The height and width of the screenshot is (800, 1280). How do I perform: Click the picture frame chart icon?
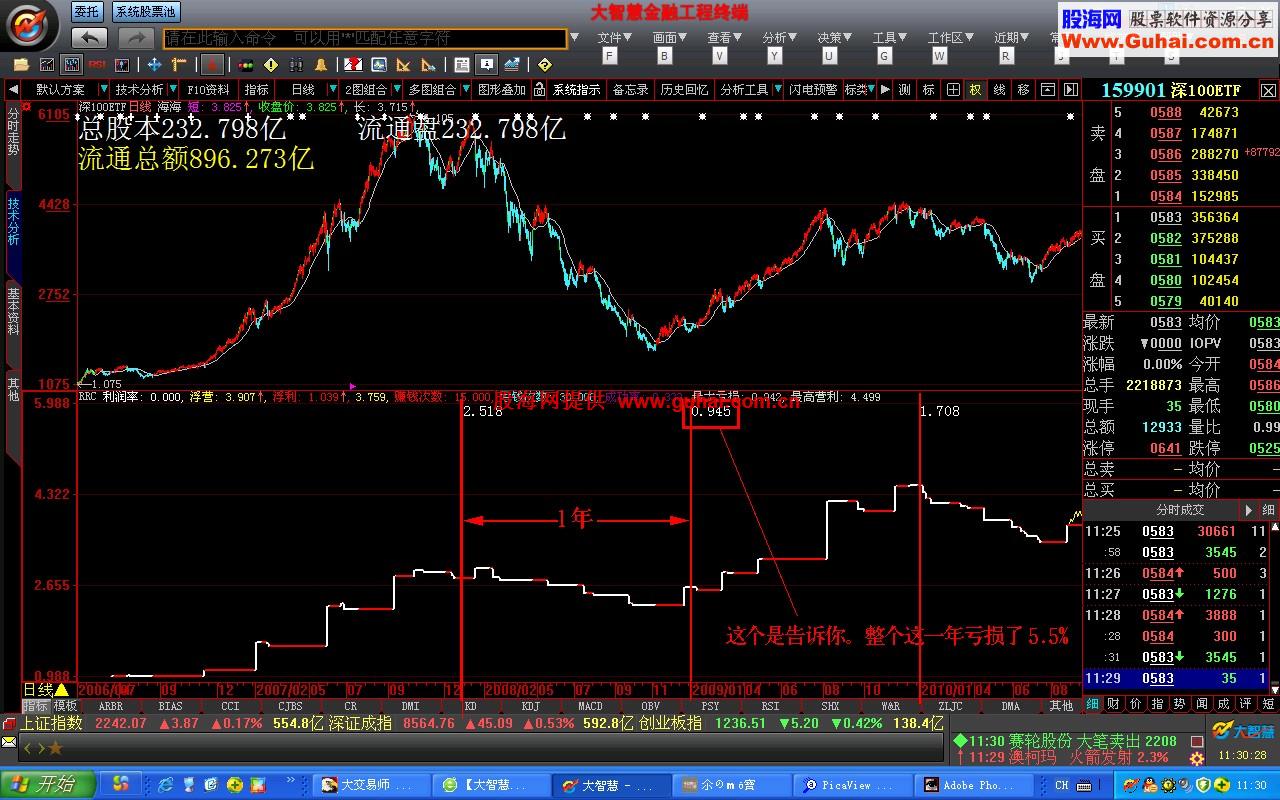click(x=379, y=65)
